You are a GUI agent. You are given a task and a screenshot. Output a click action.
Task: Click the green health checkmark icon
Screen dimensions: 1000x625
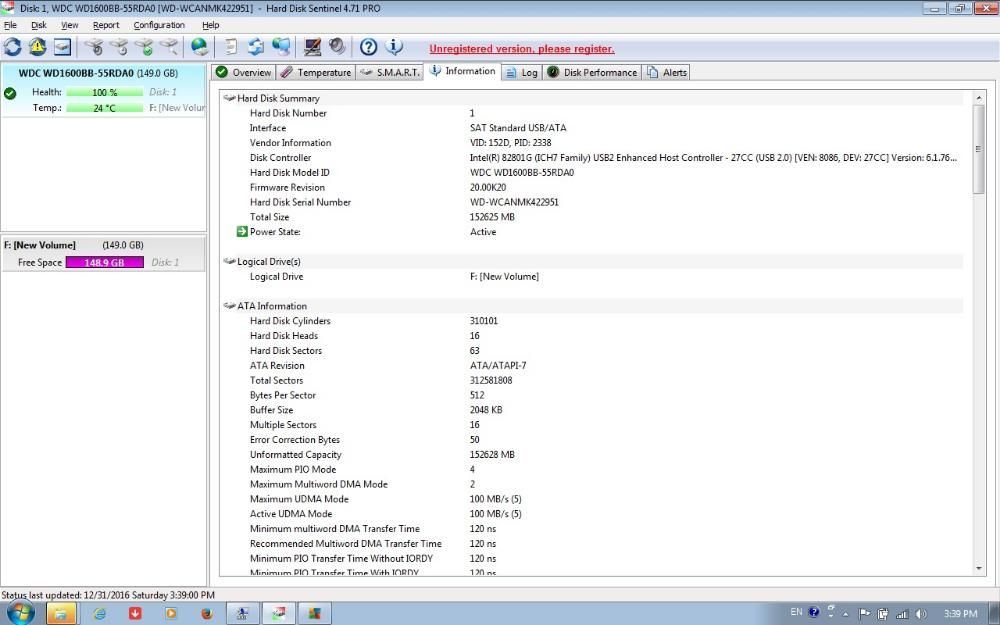coord(10,93)
